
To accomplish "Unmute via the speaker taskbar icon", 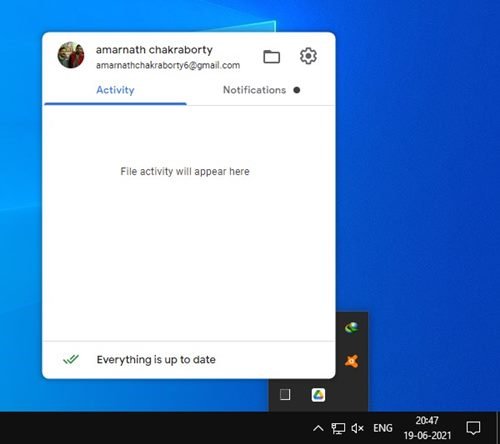I will [357, 428].
